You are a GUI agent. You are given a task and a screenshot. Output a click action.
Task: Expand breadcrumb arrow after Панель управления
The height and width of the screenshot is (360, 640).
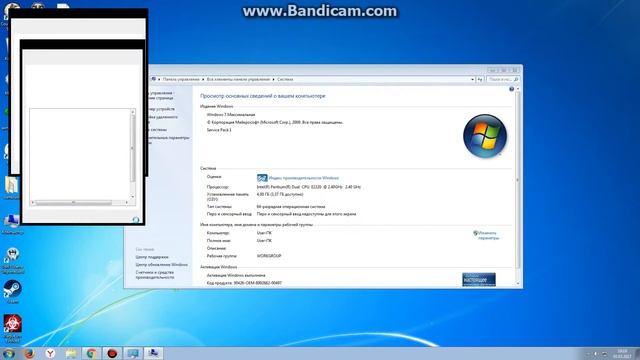(203, 79)
